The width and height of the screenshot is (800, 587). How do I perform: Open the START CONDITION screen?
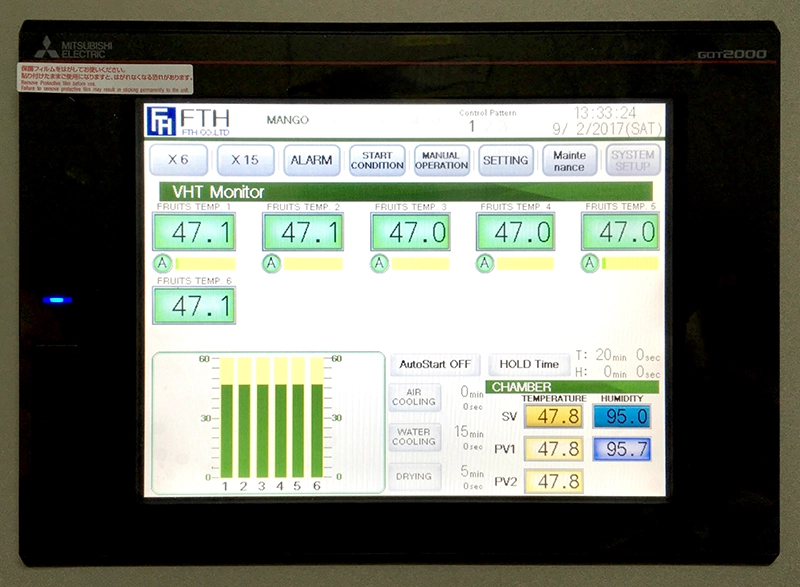pyautogui.click(x=377, y=160)
